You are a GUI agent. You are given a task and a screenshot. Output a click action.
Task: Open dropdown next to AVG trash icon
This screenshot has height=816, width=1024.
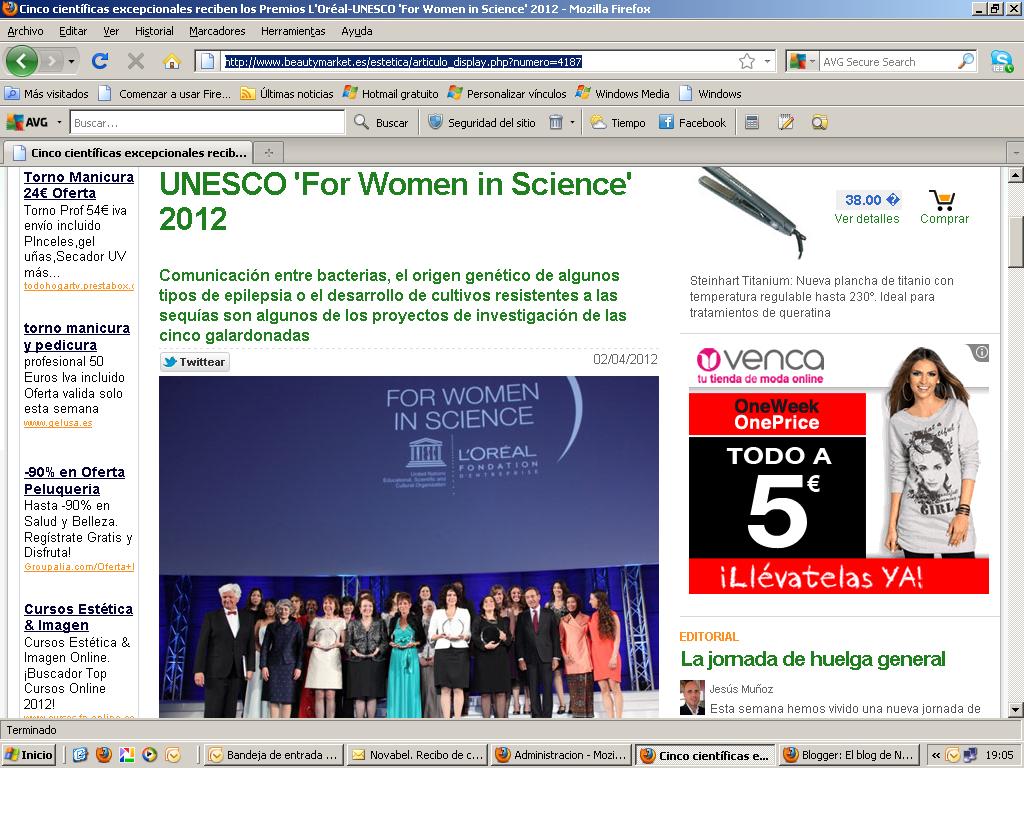(x=573, y=122)
